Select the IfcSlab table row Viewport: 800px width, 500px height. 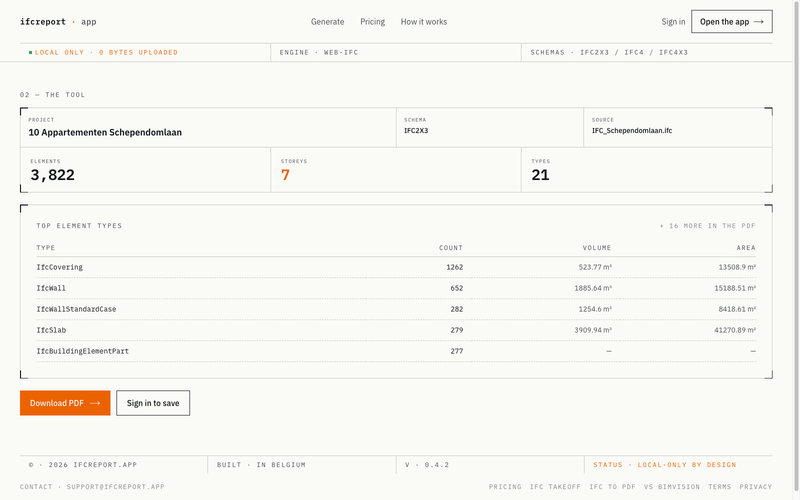pos(396,330)
